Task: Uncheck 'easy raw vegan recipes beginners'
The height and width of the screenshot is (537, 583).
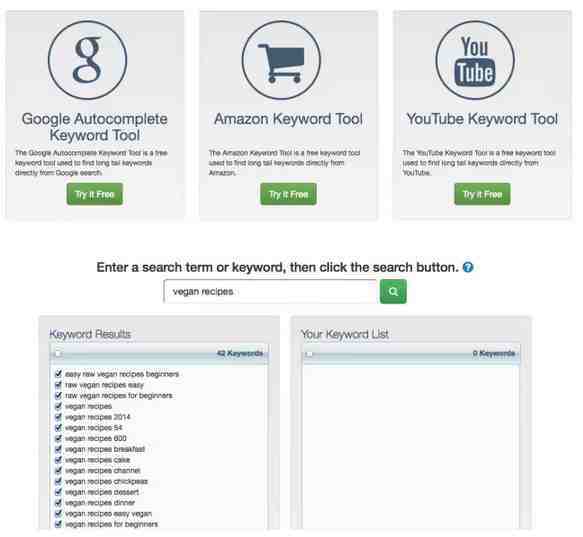Action: [x=58, y=374]
